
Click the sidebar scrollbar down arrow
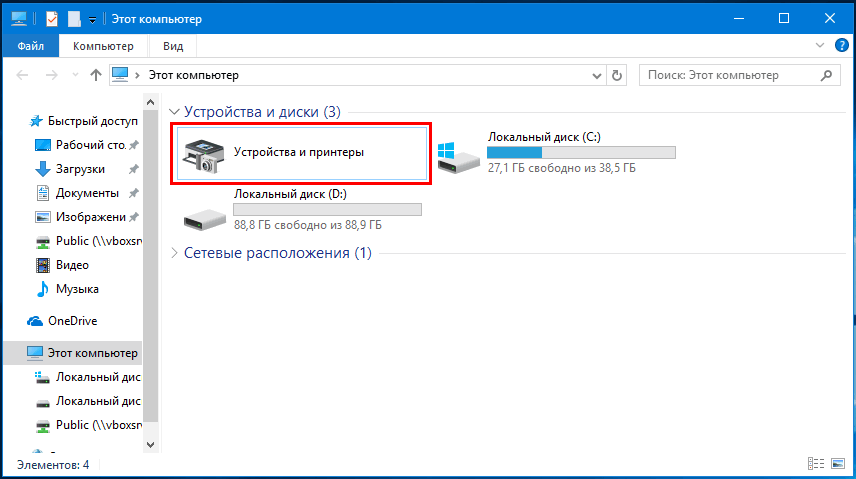click(151, 445)
